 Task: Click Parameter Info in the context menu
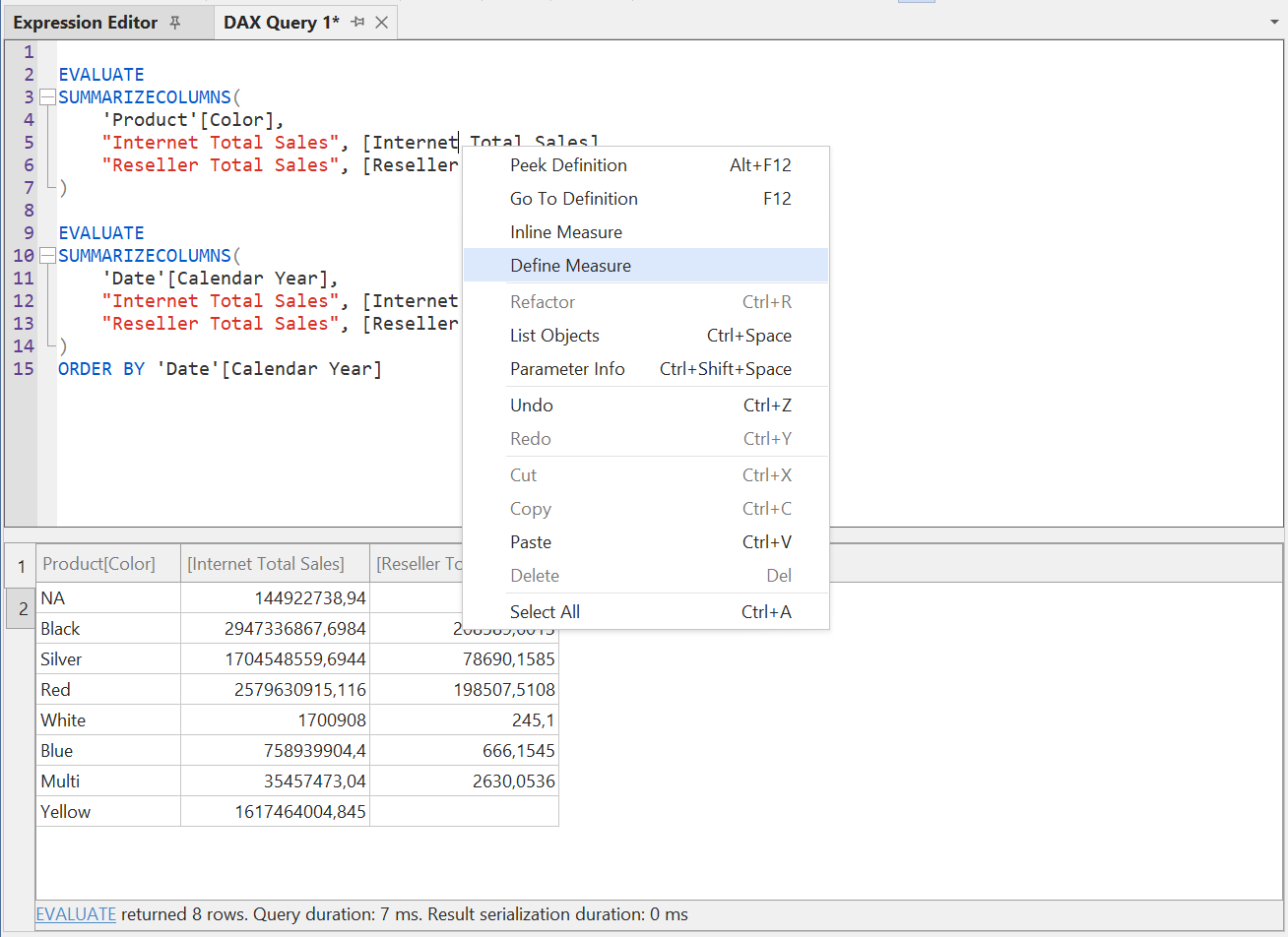pyautogui.click(x=568, y=368)
